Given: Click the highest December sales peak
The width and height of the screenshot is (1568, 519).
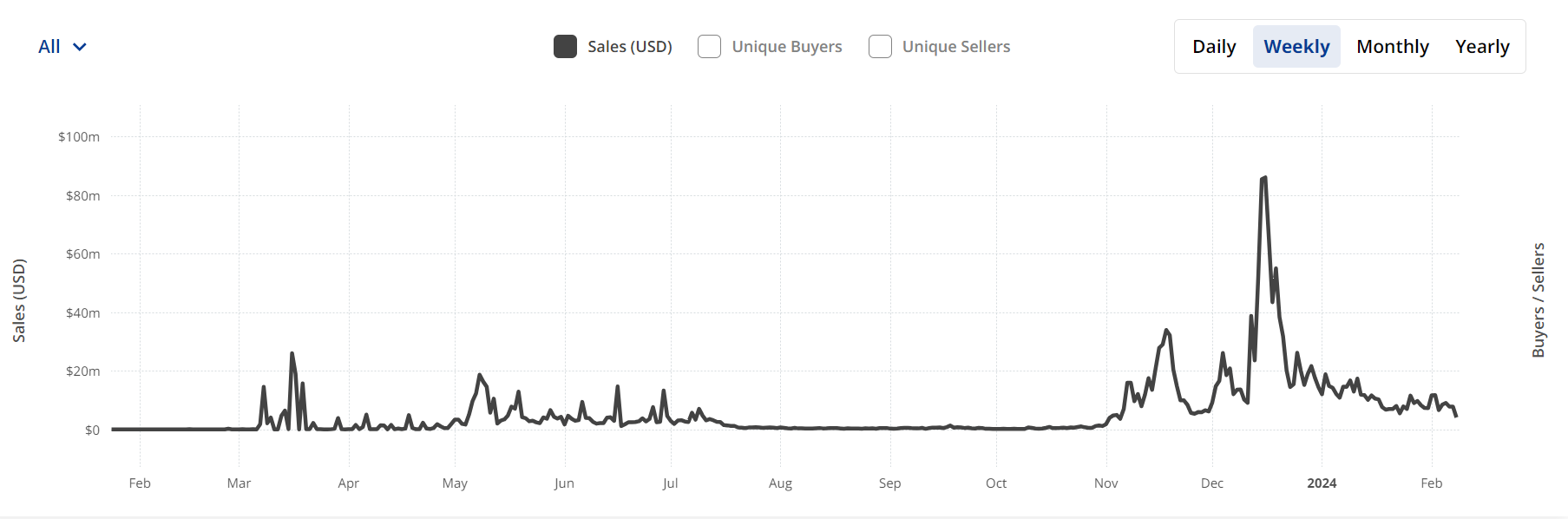Looking at the screenshot, I should [1264, 178].
